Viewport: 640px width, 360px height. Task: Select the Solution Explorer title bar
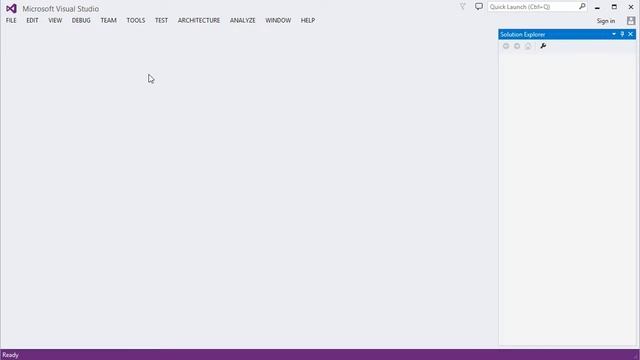[567, 34]
